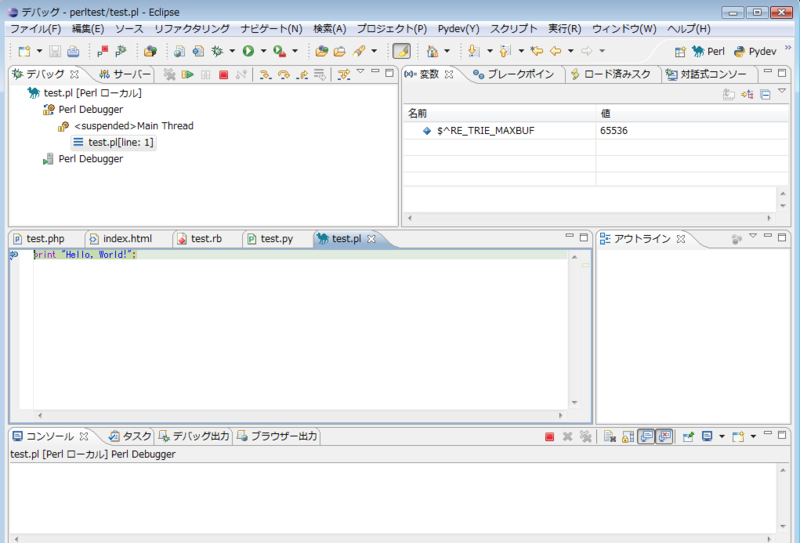Toggle Scroll Lock in Console toolbar
Viewport: 800px width, 543px height.
pyautogui.click(x=628, y=436)
